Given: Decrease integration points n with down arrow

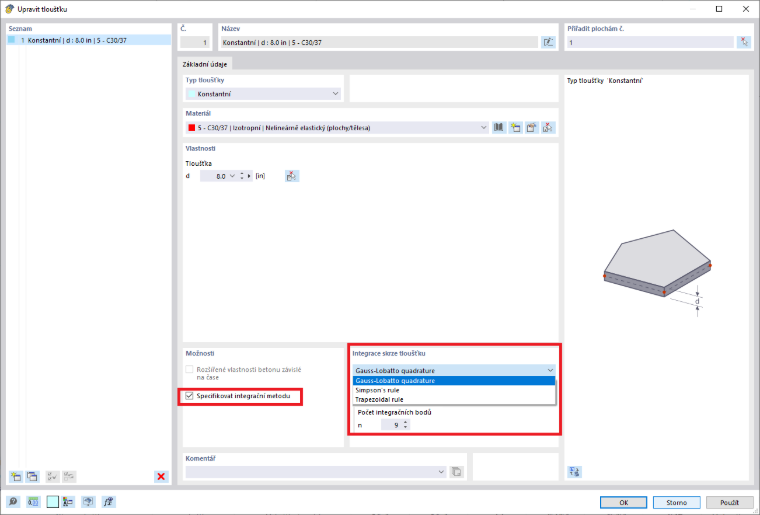Looking at the screenshot, I should coord(406,427).
